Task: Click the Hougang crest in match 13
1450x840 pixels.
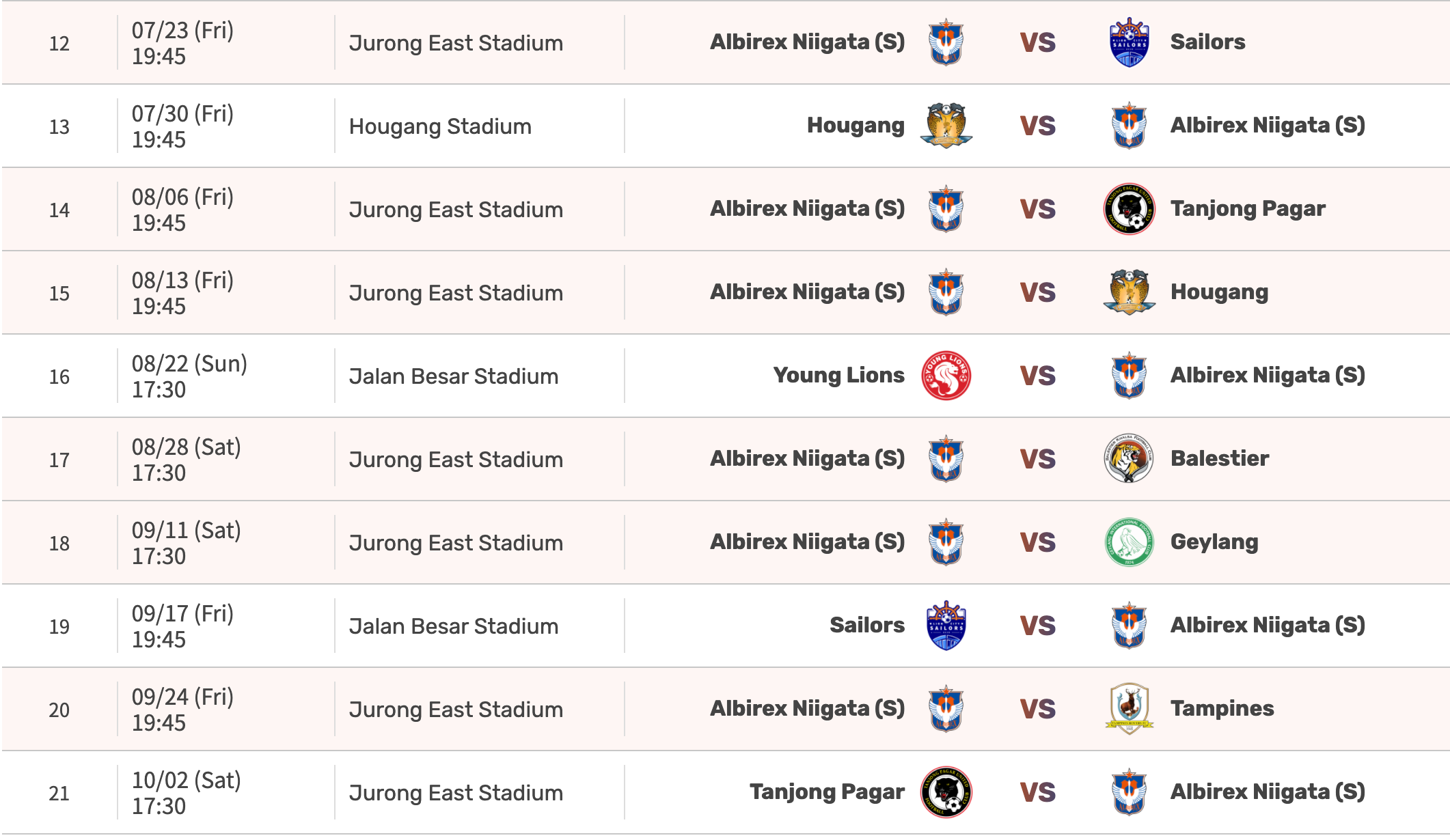Action: [946, 126]
